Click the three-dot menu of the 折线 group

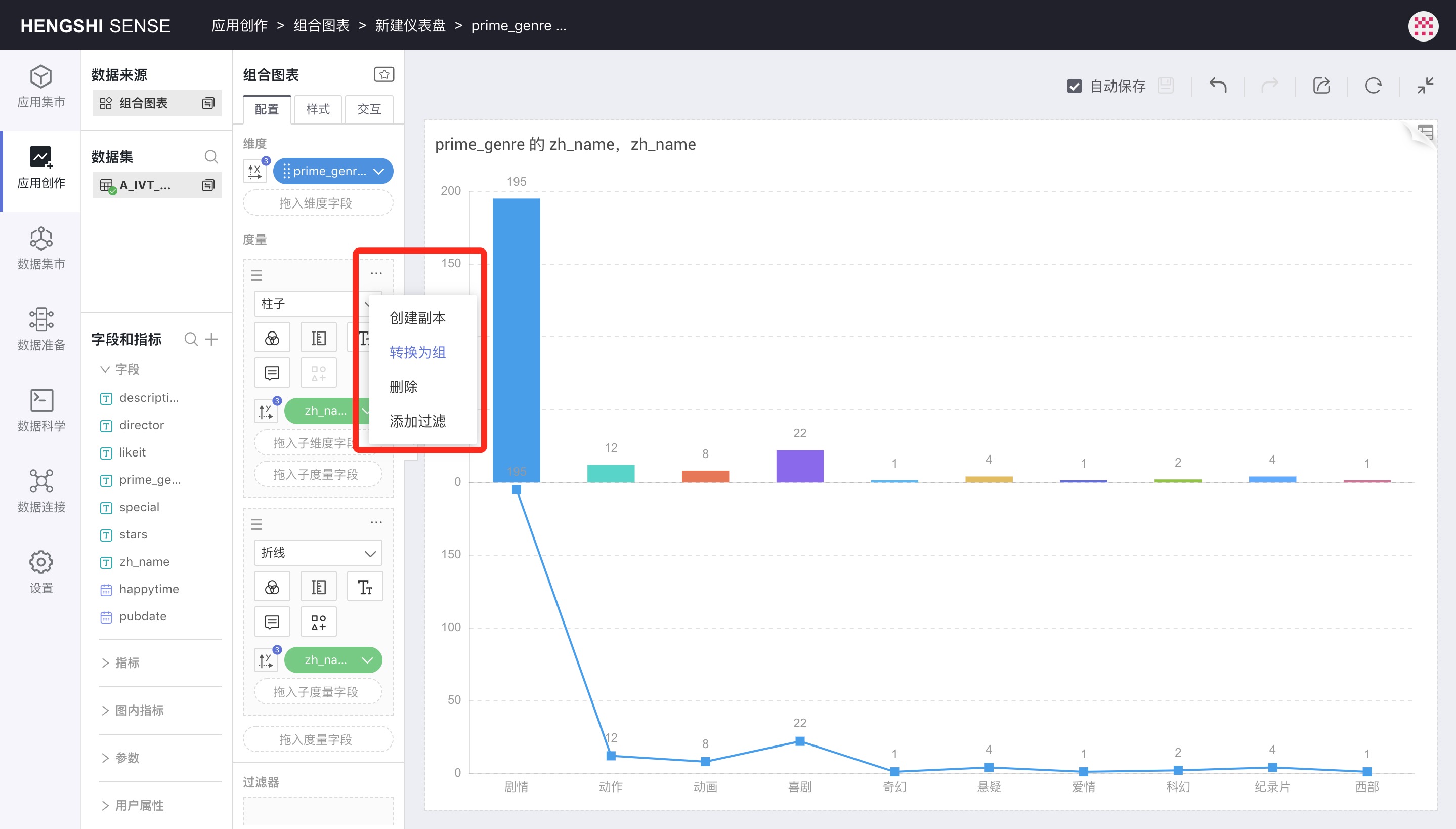click(x=376, y=522)
